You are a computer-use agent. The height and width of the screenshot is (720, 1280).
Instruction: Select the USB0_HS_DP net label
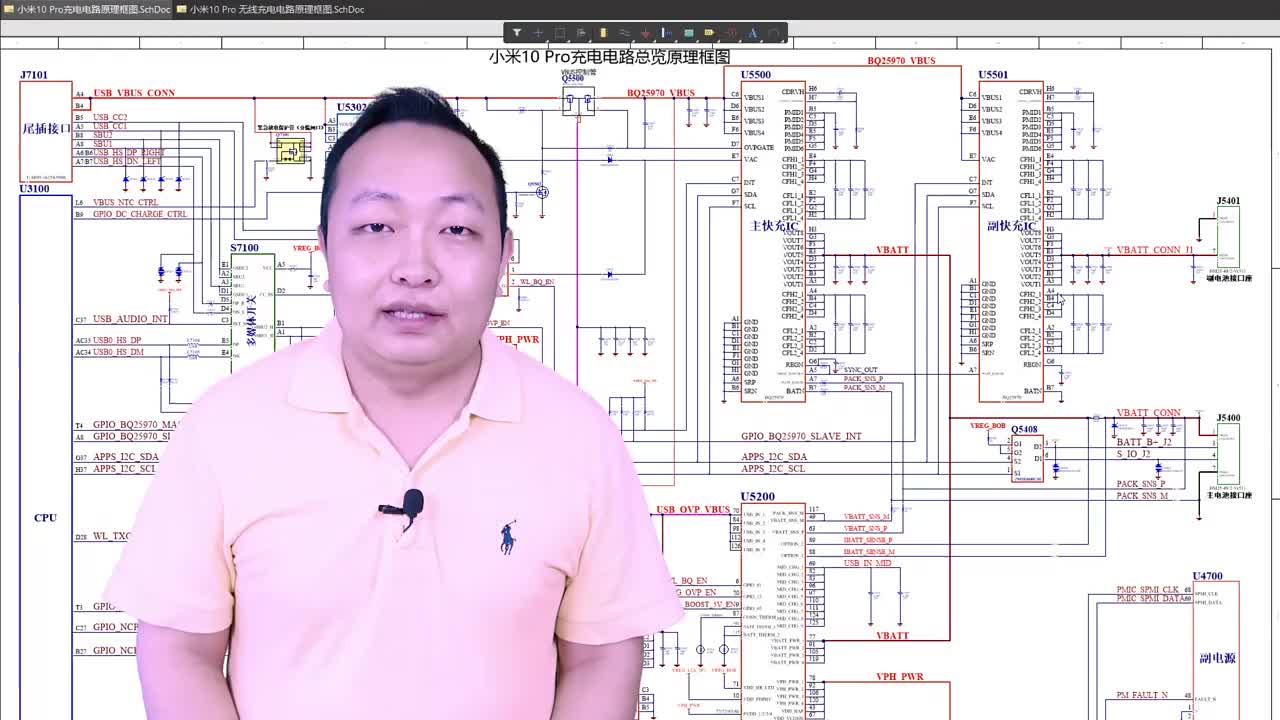[x=118, y=340]
